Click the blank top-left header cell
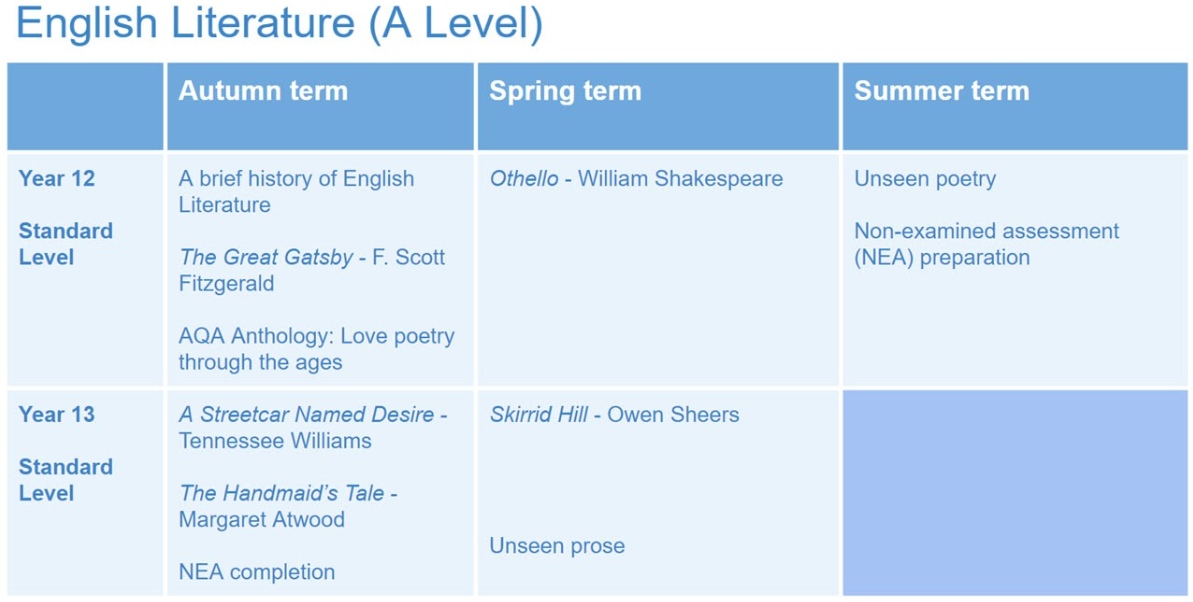The image size is (1193, 602). pyautogui.click(x=85, y=107)
